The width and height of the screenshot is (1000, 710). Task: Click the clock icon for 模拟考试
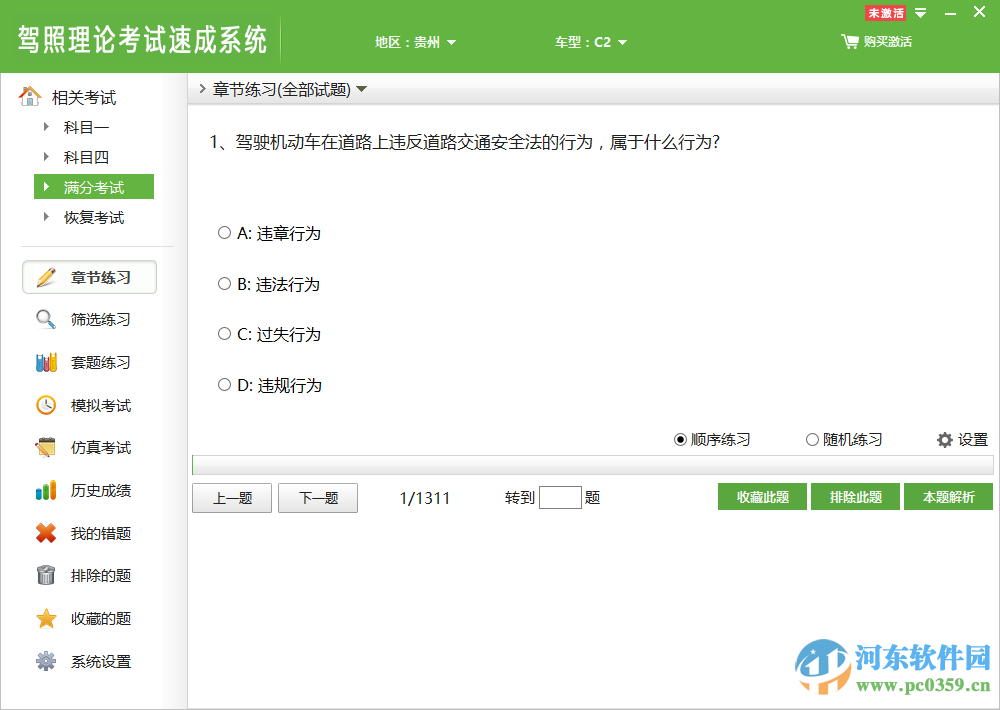[46, 405]
